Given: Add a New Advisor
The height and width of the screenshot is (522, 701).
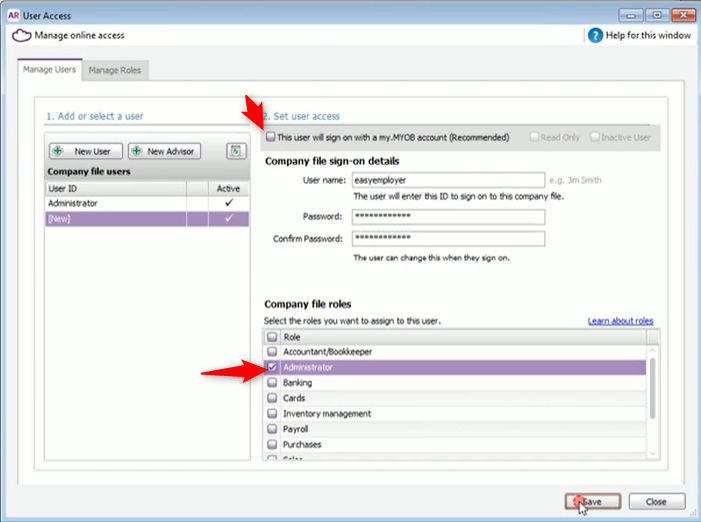Looking at the screenshot, I should (x=165, y=151).
